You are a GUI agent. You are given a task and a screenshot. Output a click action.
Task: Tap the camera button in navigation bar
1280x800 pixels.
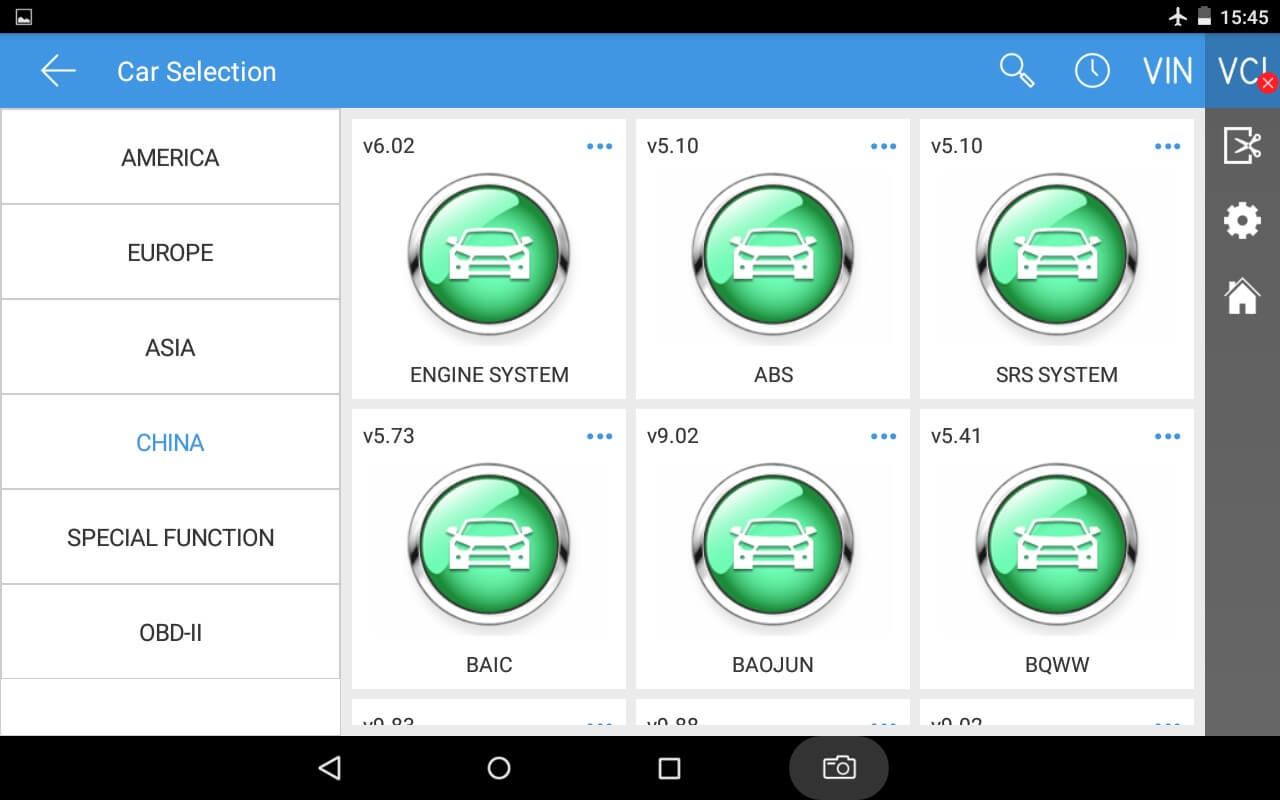838,767
